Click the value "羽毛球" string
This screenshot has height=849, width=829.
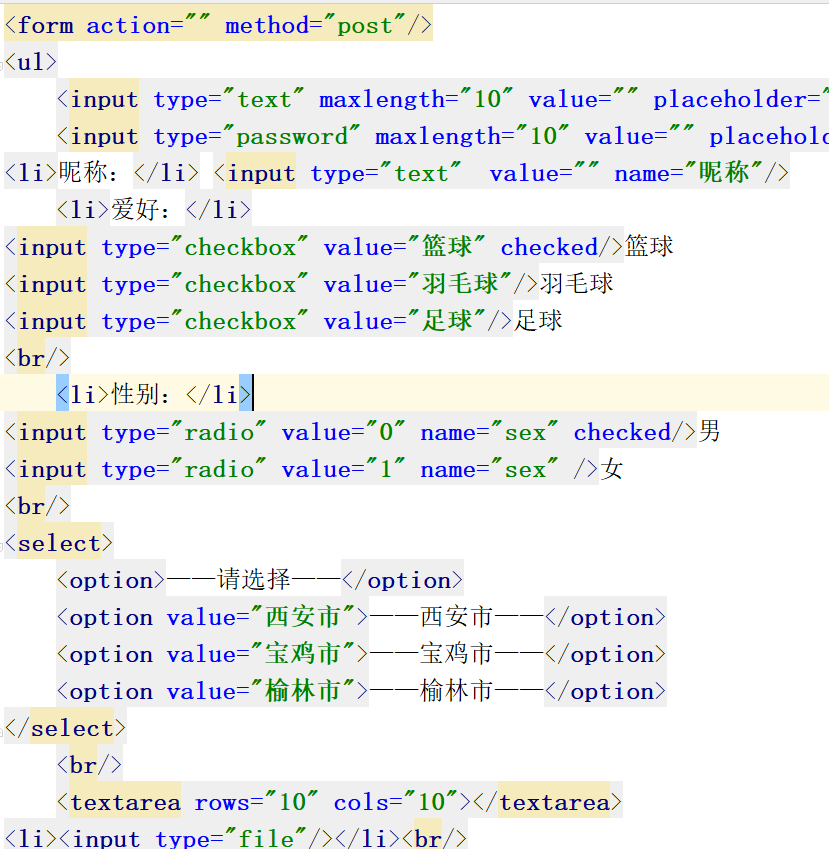460,284
